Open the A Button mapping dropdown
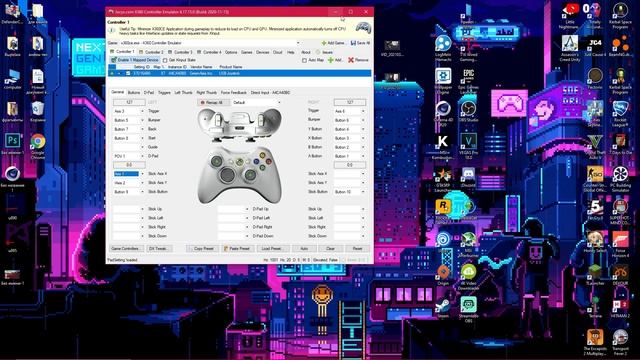 [363, 156]
